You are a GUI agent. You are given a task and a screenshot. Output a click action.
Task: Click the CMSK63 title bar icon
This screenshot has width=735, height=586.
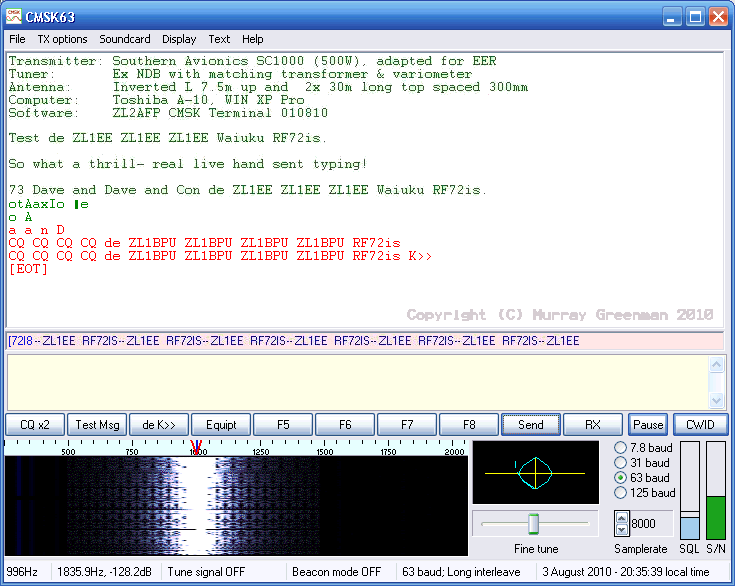[16, 17]
